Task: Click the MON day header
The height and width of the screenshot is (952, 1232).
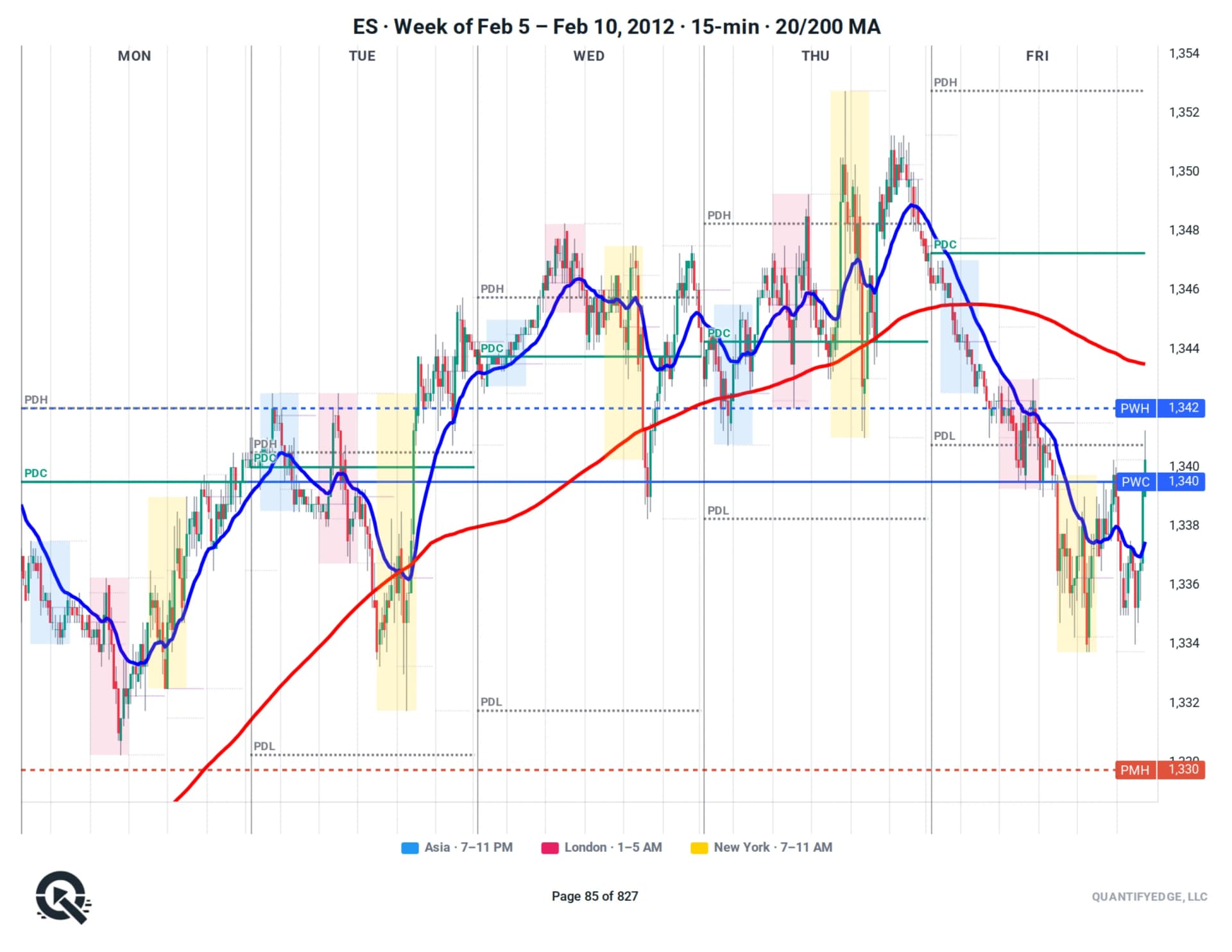Action: point(135,56)
